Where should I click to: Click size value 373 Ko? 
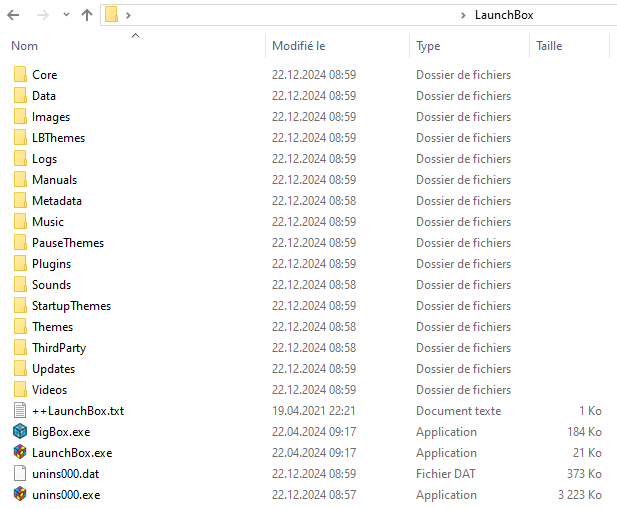point(584,474)
